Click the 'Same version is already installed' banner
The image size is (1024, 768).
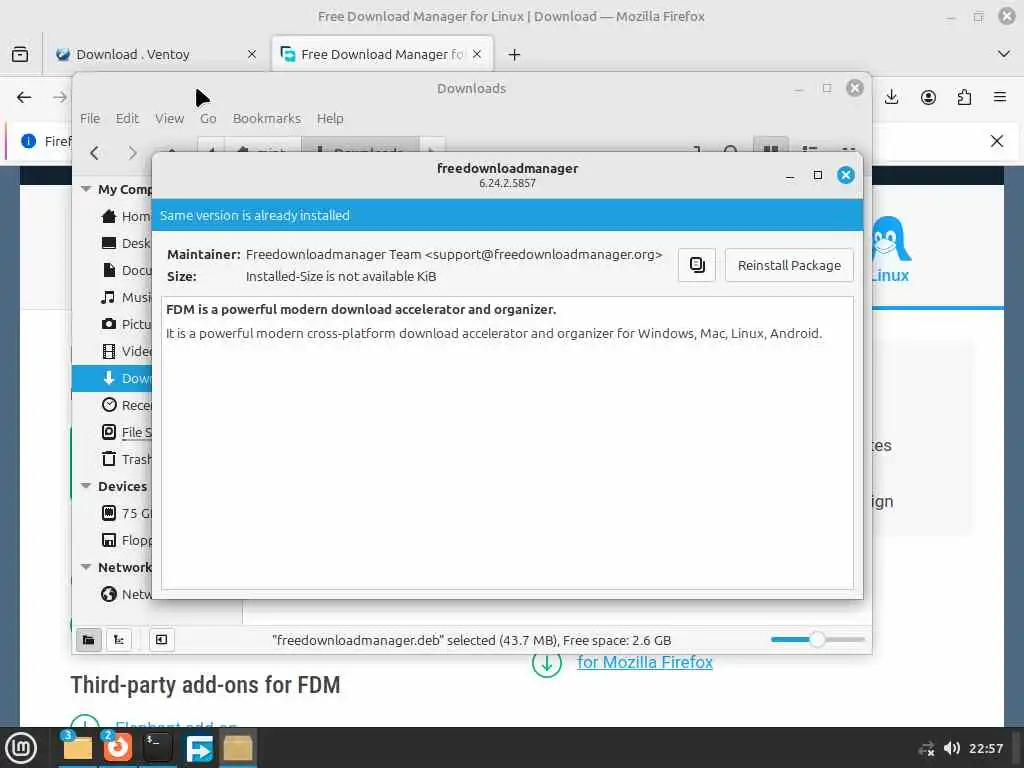(x=507, y=215)
